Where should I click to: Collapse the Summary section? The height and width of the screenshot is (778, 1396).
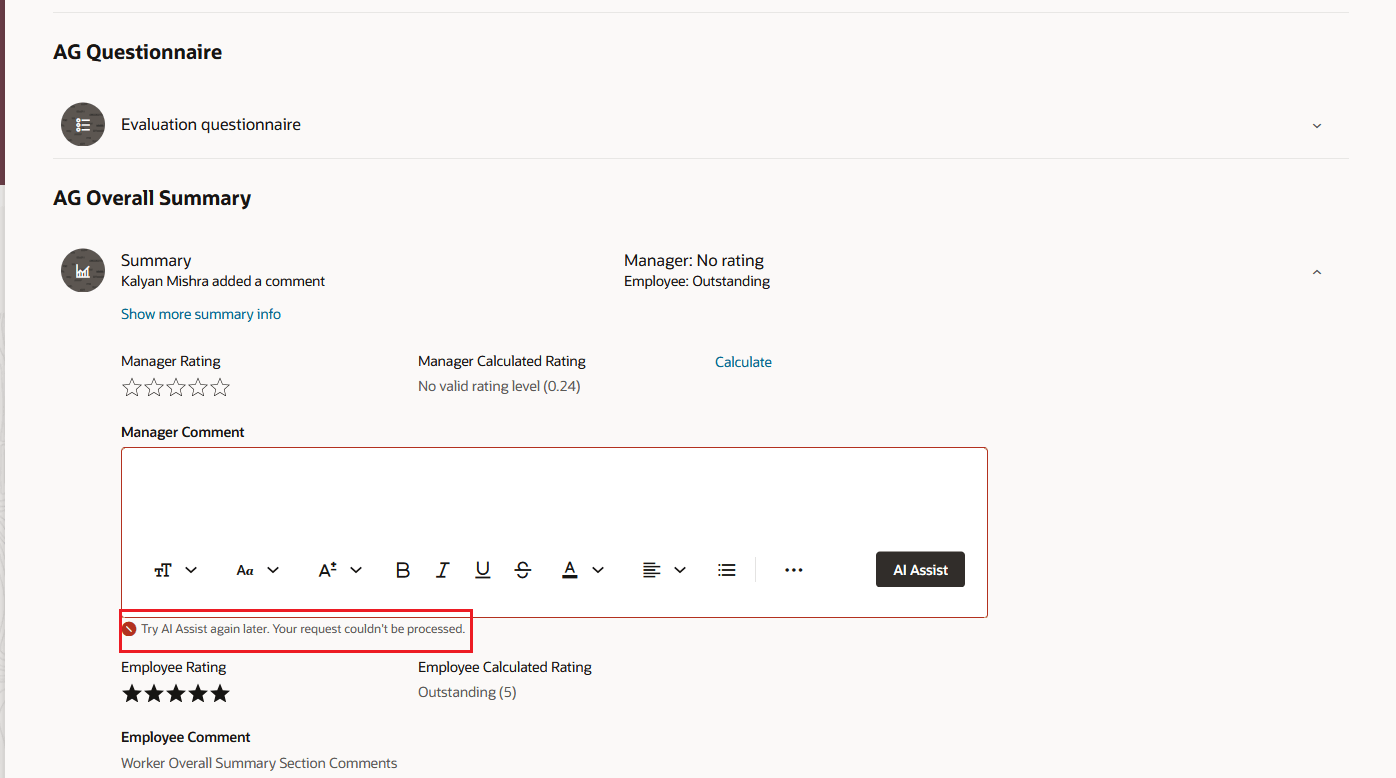[1316, 271]
